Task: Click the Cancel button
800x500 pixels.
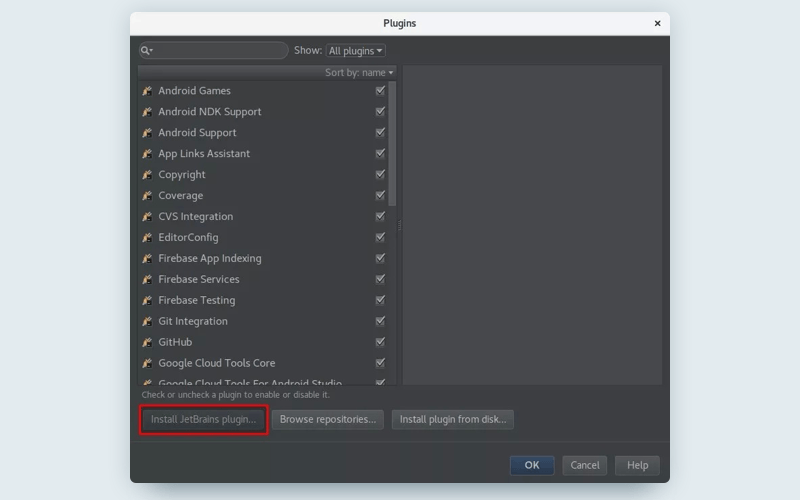Action: click(x=585, y=465)
